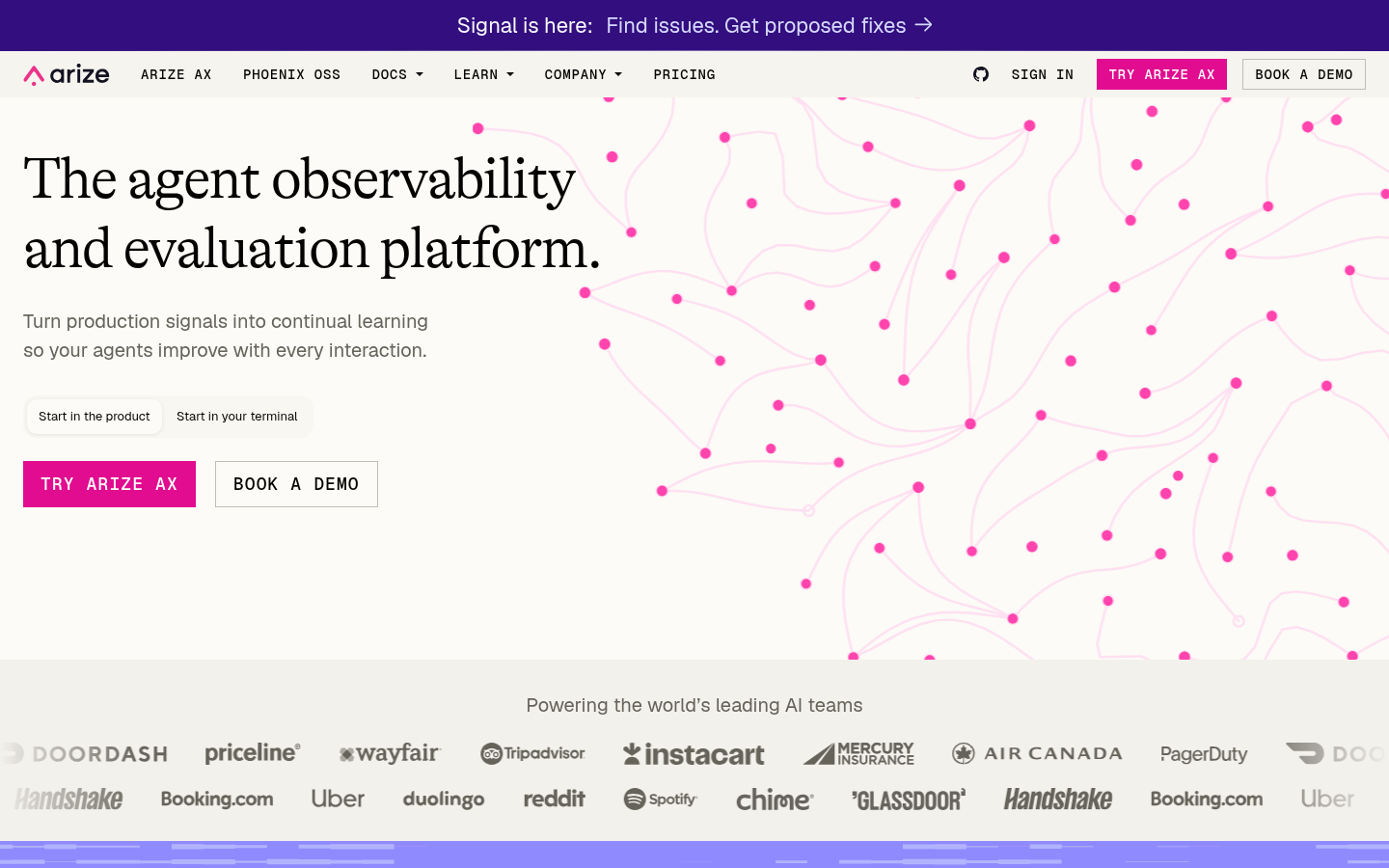Click the header Book a Demo button
Screen dimensions: 1389x868
coord(1304,74)
